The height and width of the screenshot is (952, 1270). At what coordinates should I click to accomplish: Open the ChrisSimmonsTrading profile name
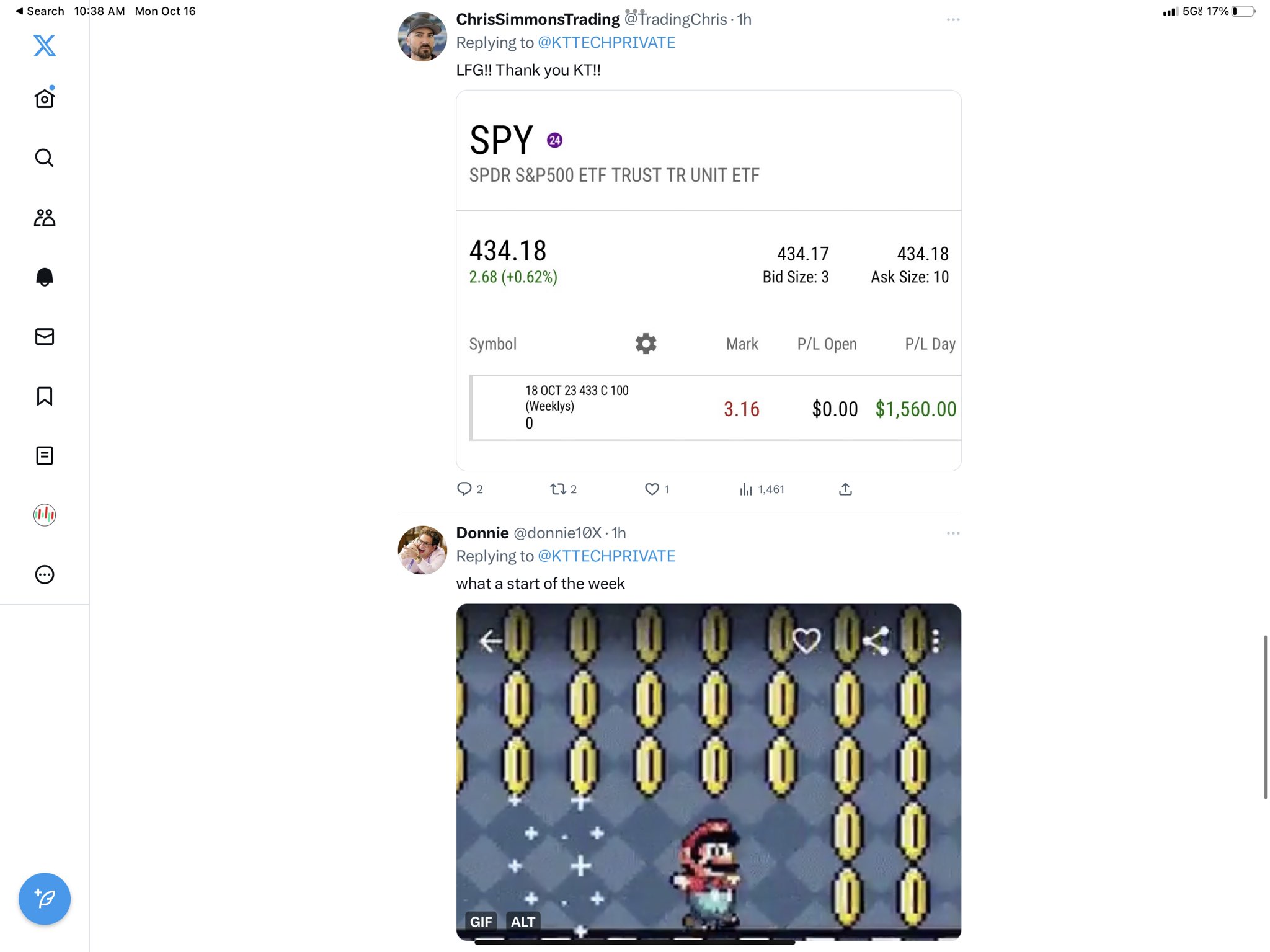pos(538,19)
